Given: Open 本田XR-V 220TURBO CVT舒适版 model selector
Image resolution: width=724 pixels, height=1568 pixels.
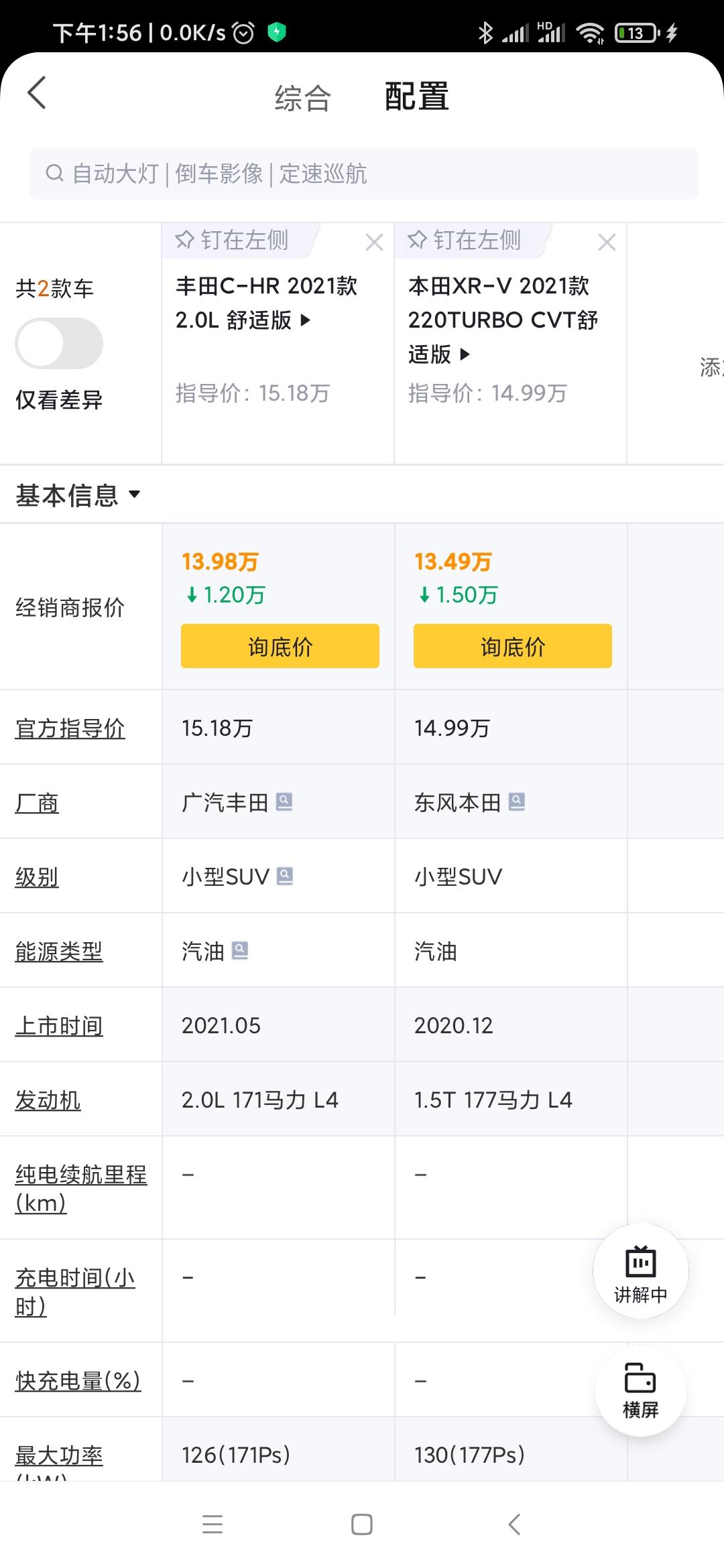Looking at the screenshot, I should (503, 320).
